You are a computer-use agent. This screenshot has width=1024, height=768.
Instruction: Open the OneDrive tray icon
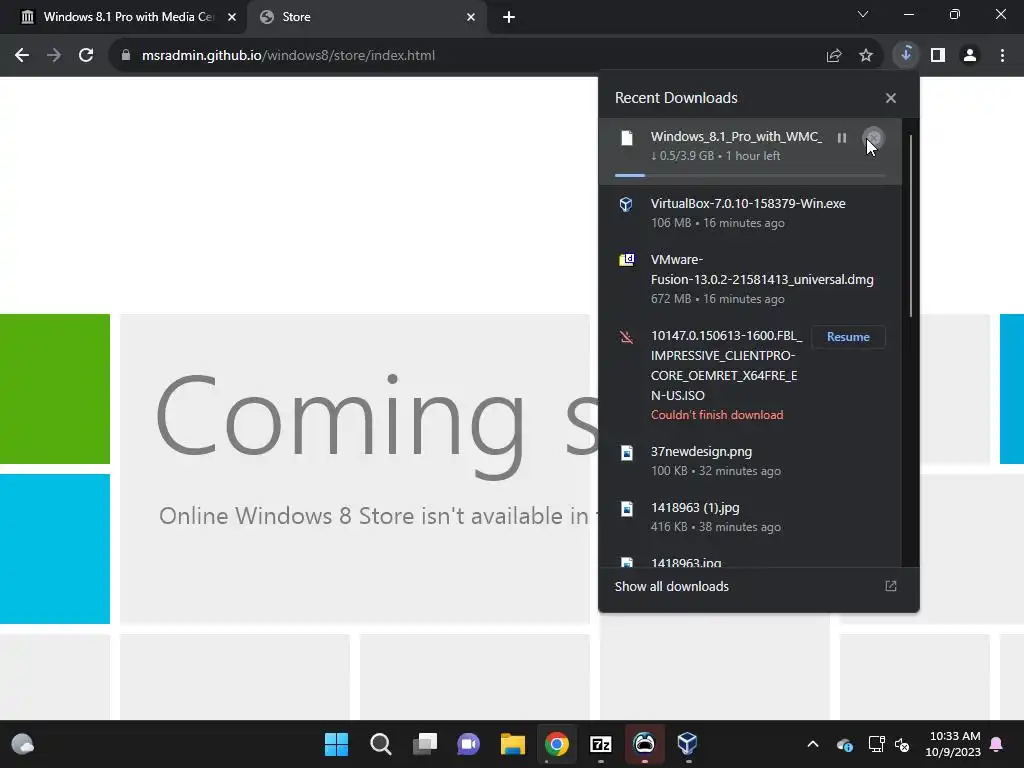(x=844, y=744)
